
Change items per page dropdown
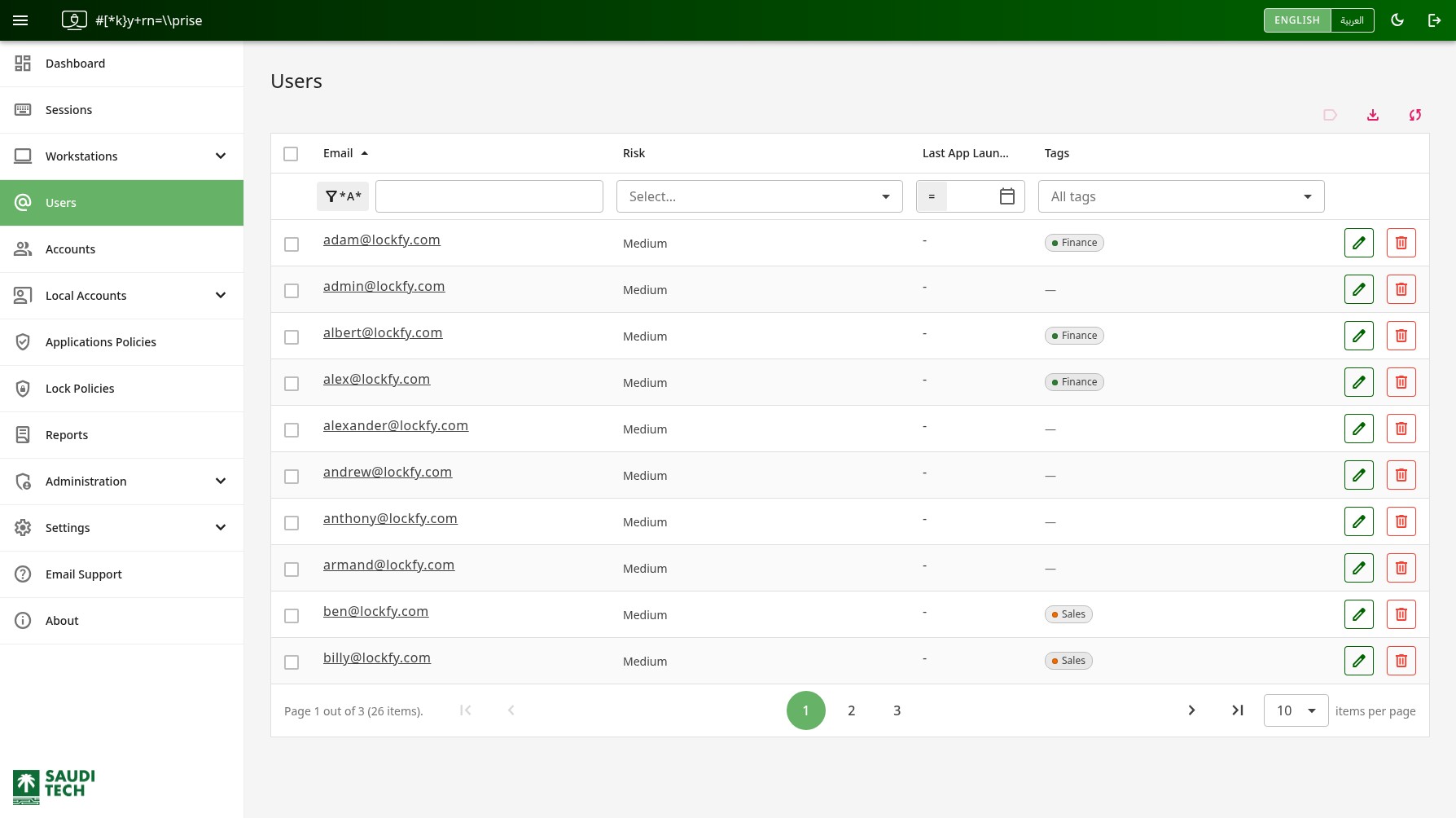[x=1296, y=710]
